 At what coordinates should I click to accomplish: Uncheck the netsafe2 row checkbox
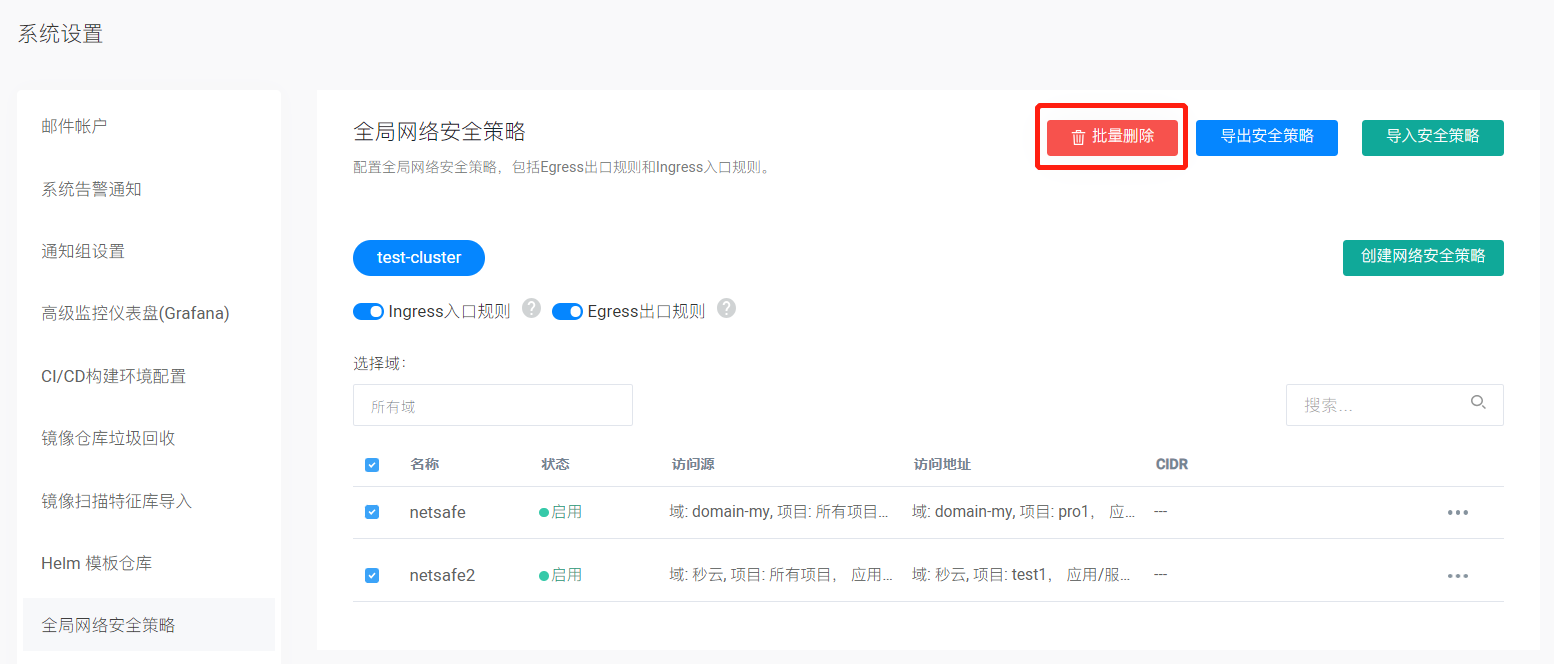pyautogui.click(x=372, y=575)
